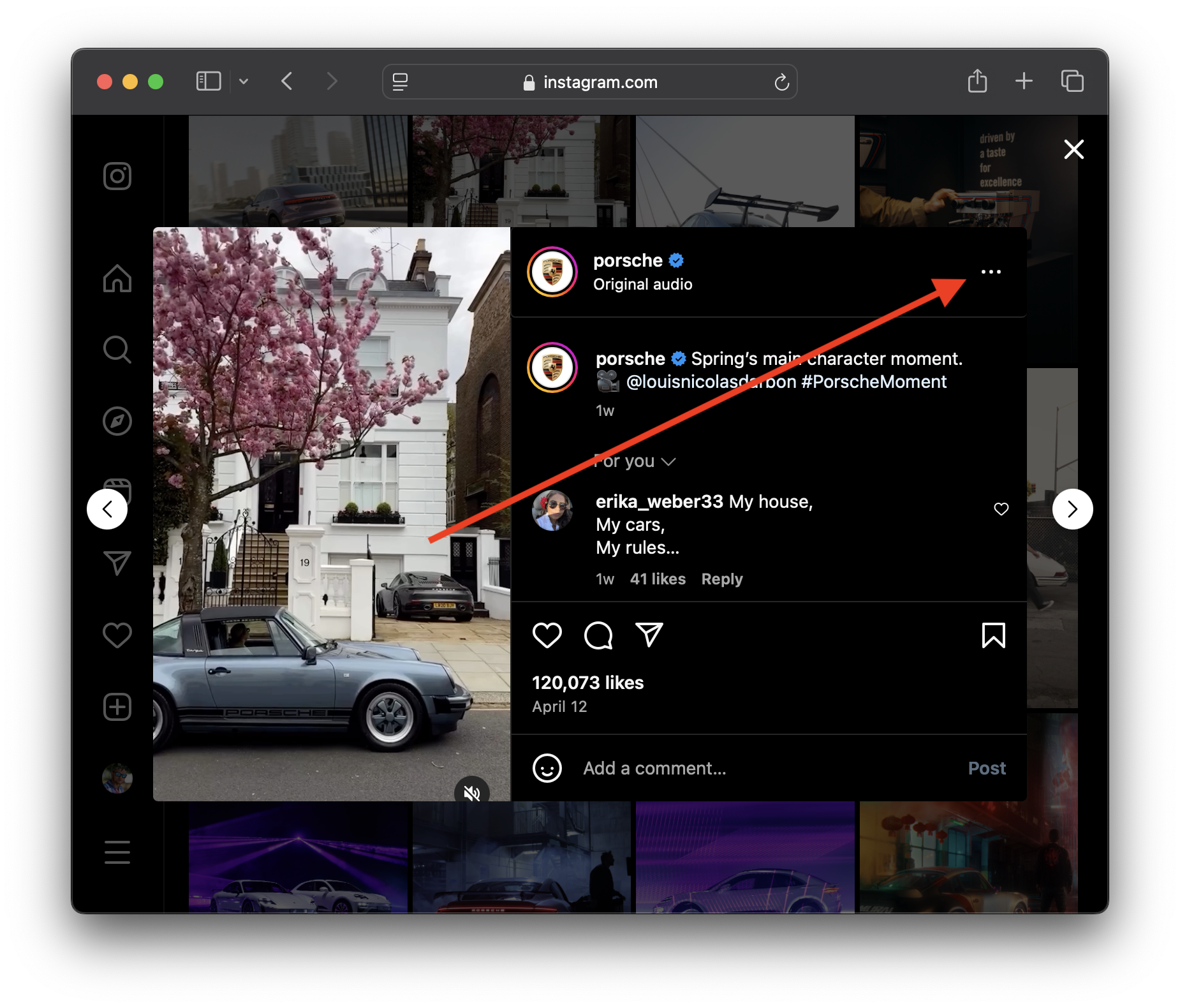
Task: Click into Add a comment field
Action: pyautogui.click(x=765, y=768)
